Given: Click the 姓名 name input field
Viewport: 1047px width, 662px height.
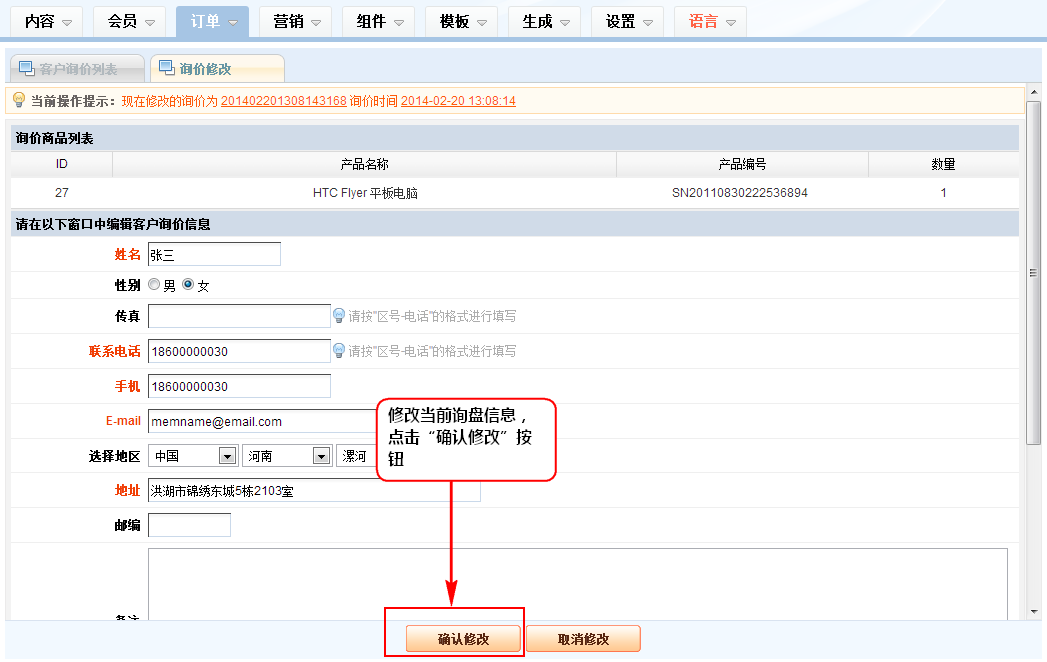Looking at the screenshot, I should point(214,254).
